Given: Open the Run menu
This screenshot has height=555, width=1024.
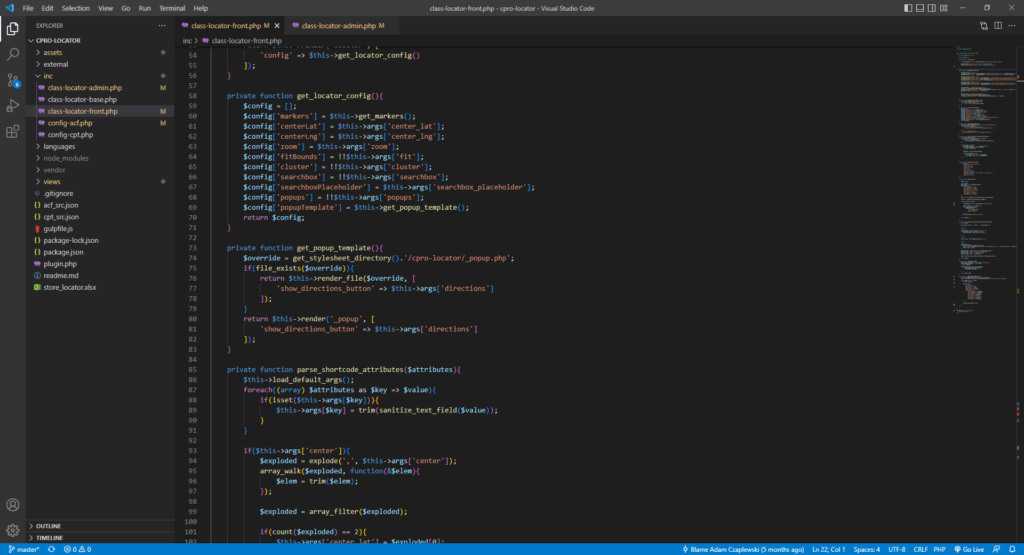Looking at the screenshot, I should (x=144, y=8).
